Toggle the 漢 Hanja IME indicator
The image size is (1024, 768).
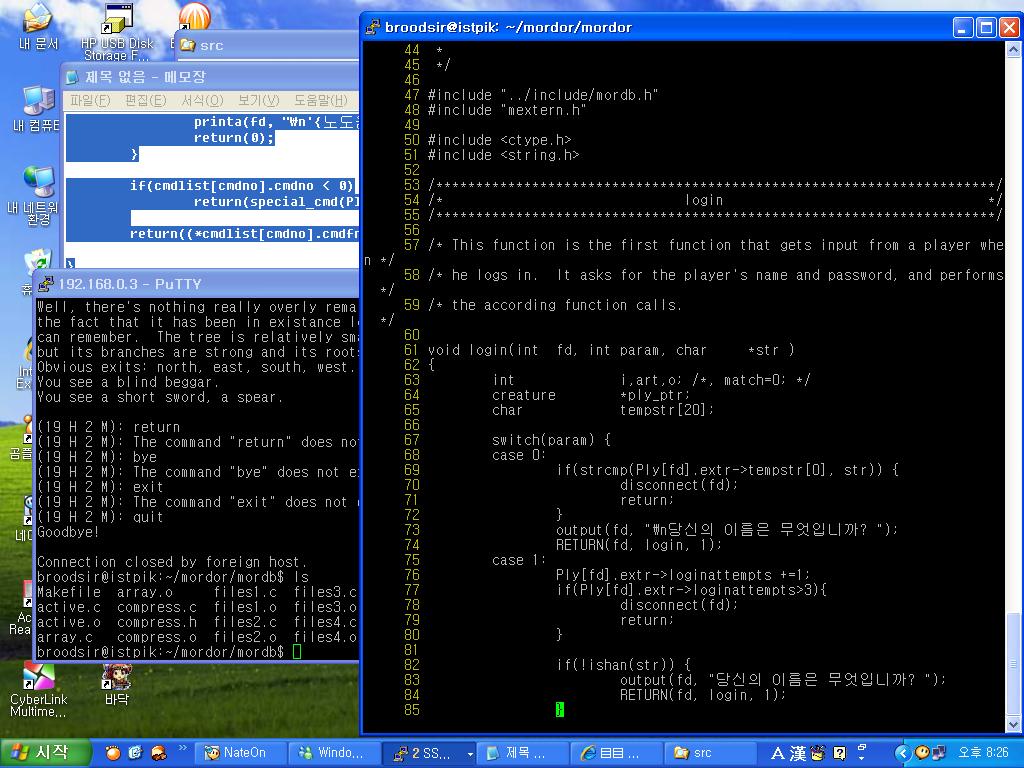click(798, 753)
